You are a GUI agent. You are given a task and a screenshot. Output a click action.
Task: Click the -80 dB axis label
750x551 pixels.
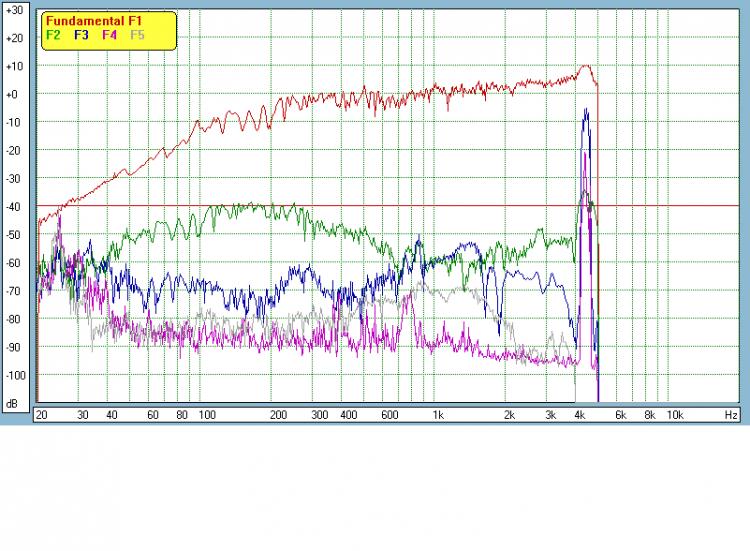(13, 320)
